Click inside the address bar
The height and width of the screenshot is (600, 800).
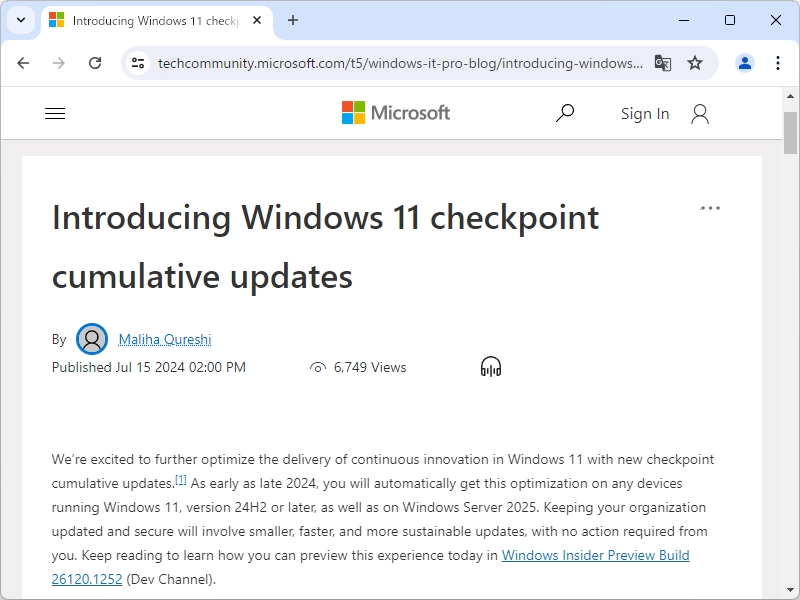pos(400,62)
